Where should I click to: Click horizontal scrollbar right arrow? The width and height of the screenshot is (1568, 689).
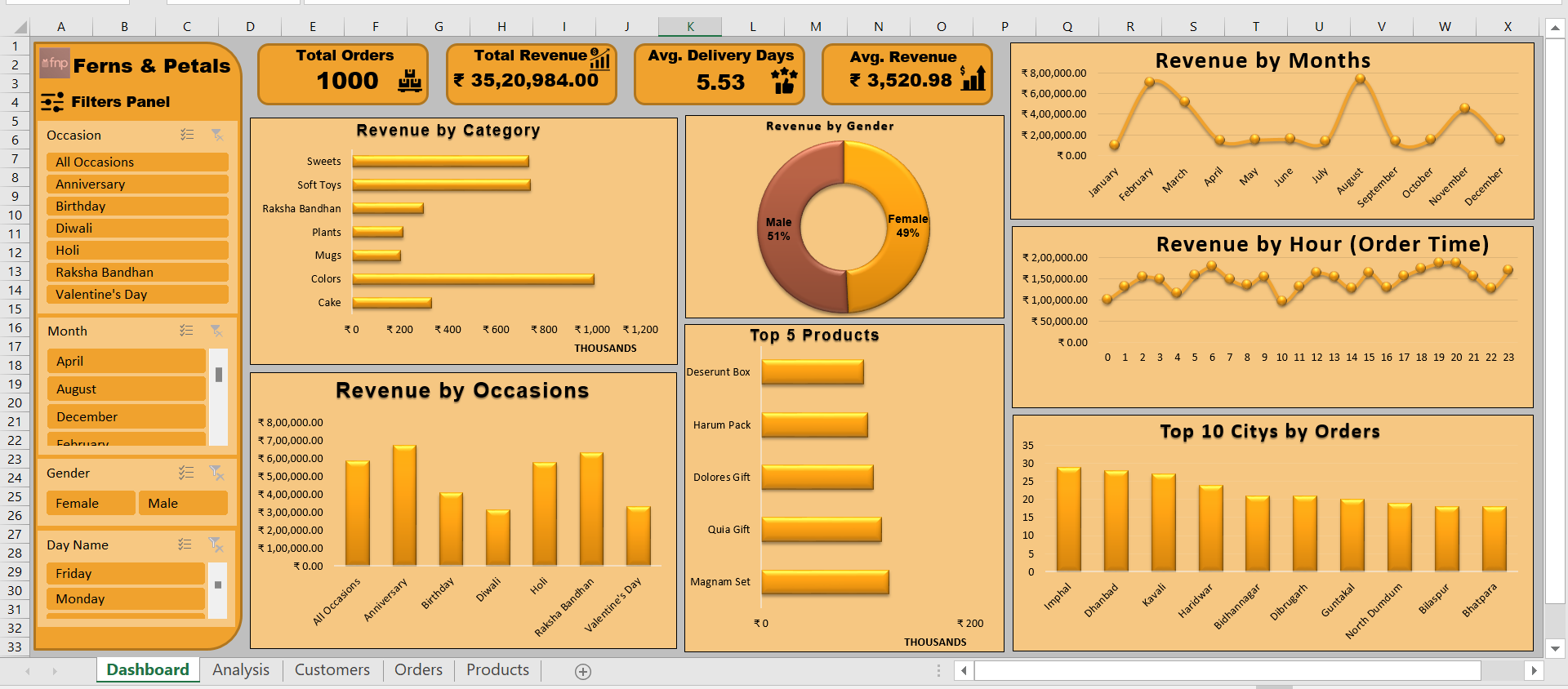tap(1534, 670)
